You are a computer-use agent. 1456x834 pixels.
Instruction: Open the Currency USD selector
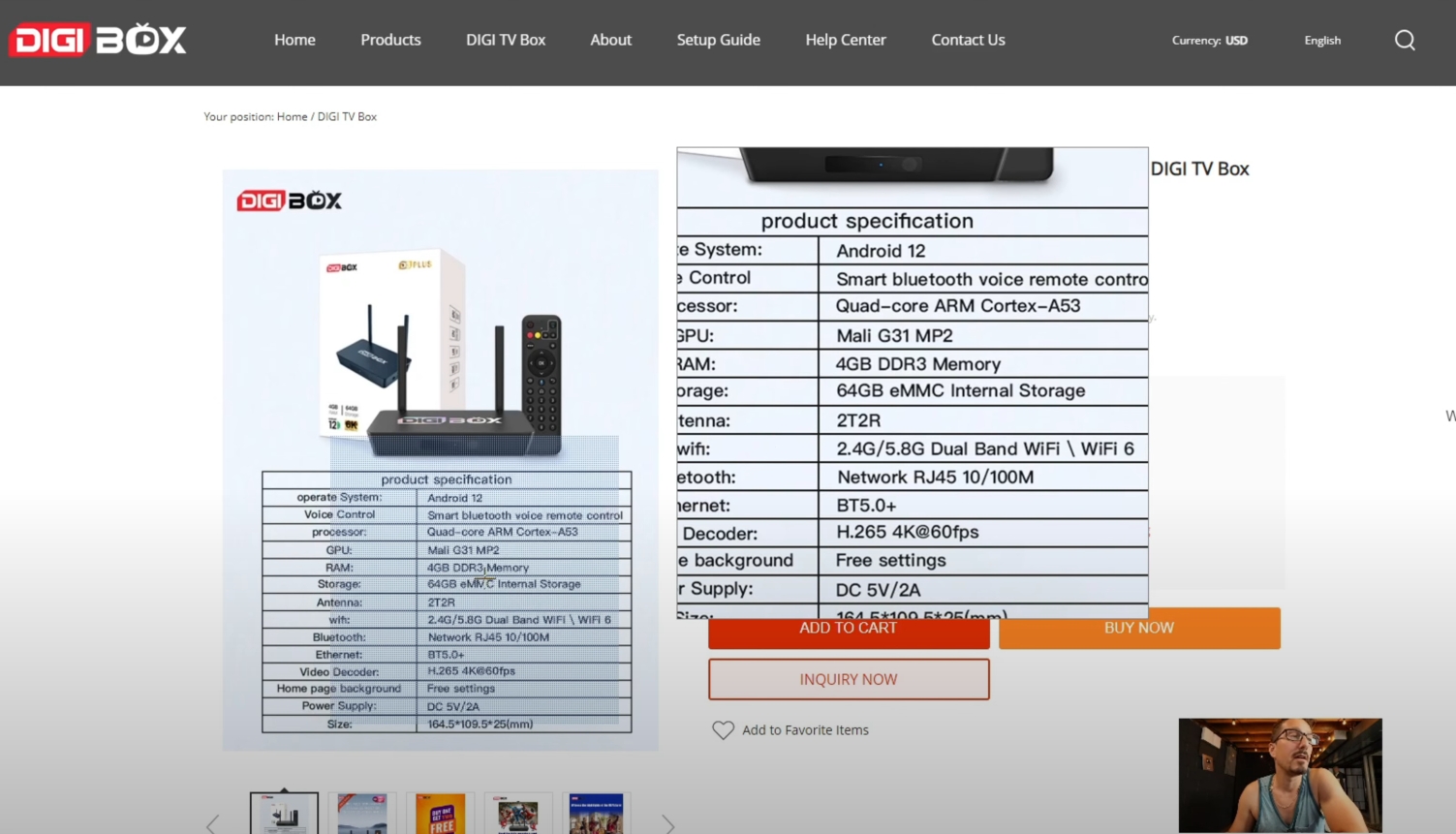coord(1209,41)
